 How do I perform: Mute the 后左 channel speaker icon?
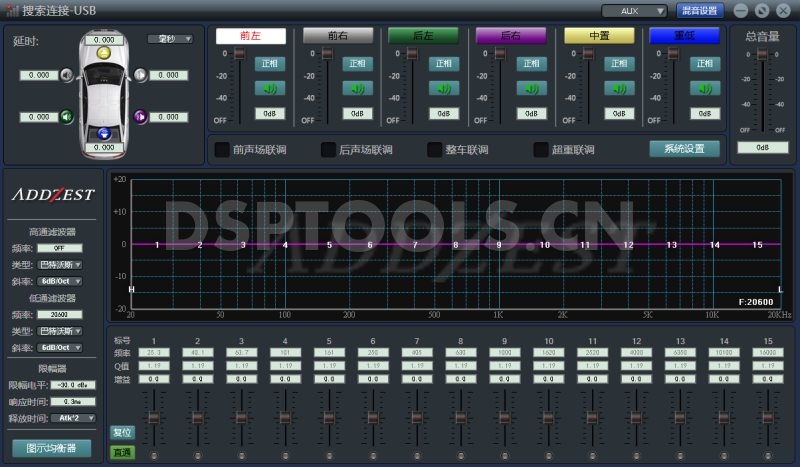tap(444, 88)
